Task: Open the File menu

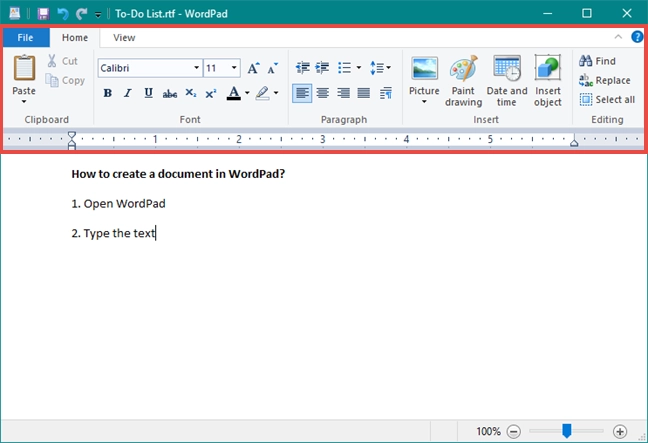Action: pyautogui.click(x=26, y=38)
